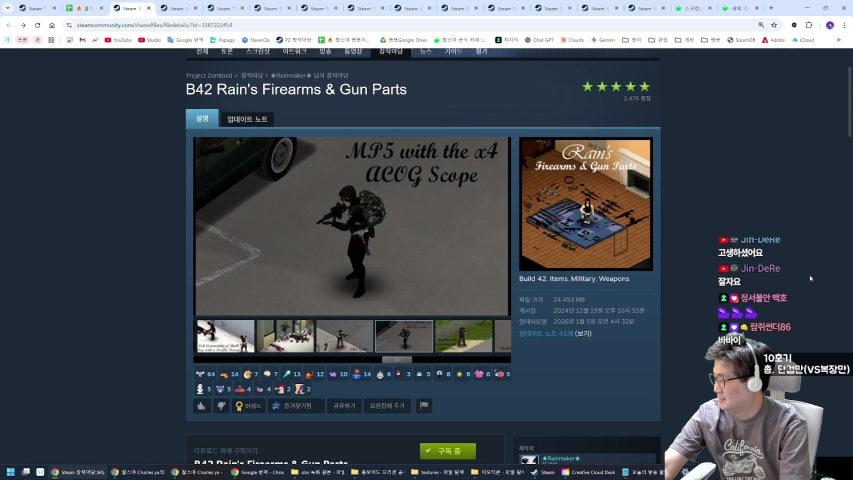Select first screenshot thumbnail in strip

coord(225,336)
